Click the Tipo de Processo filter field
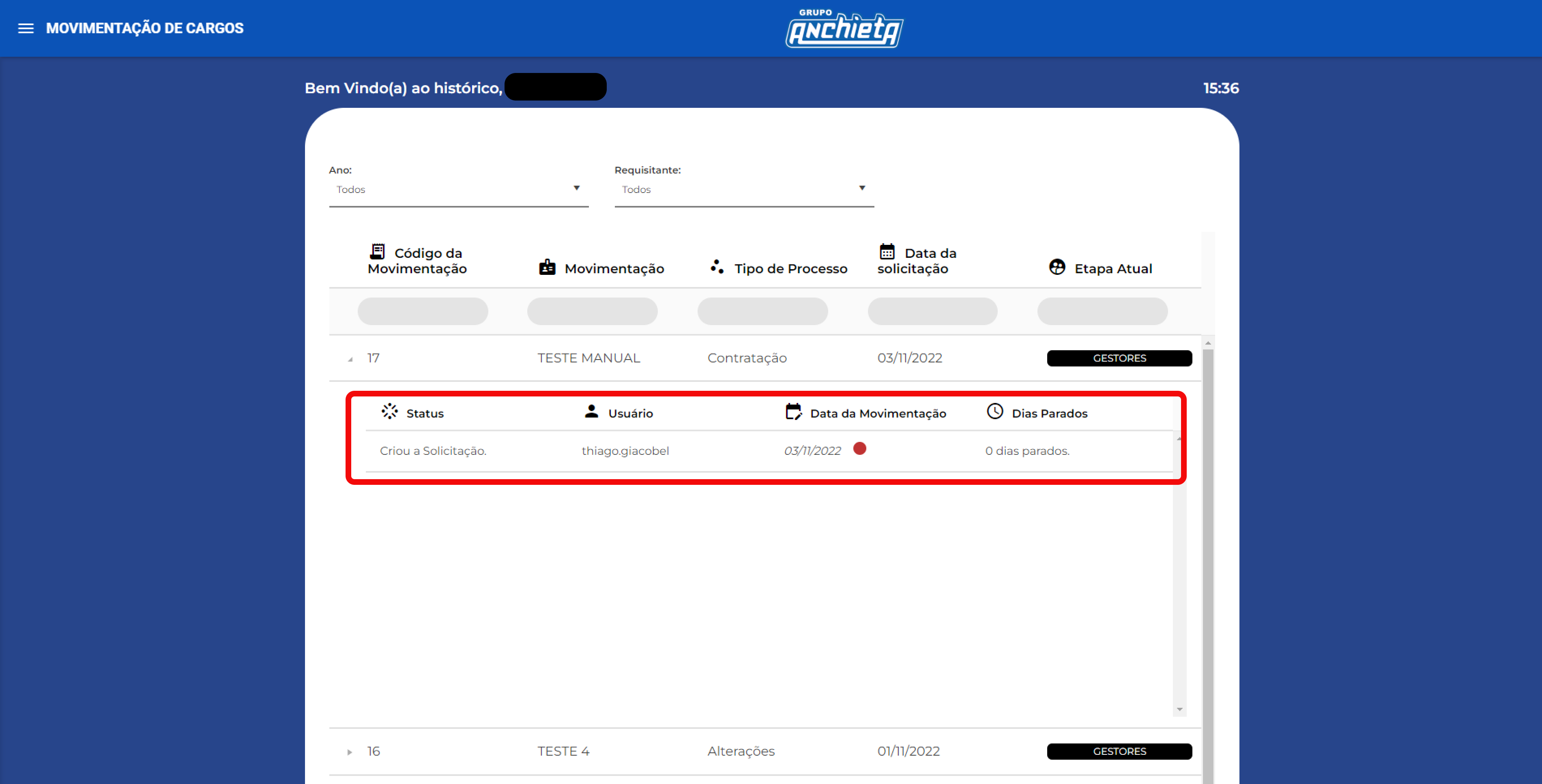The width and height of the screenshot is (1542, 784). pos(762,311)
